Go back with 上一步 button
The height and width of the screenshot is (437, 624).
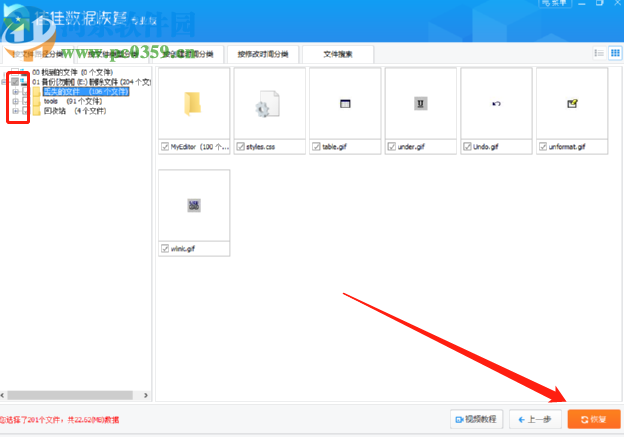[535, 420]
